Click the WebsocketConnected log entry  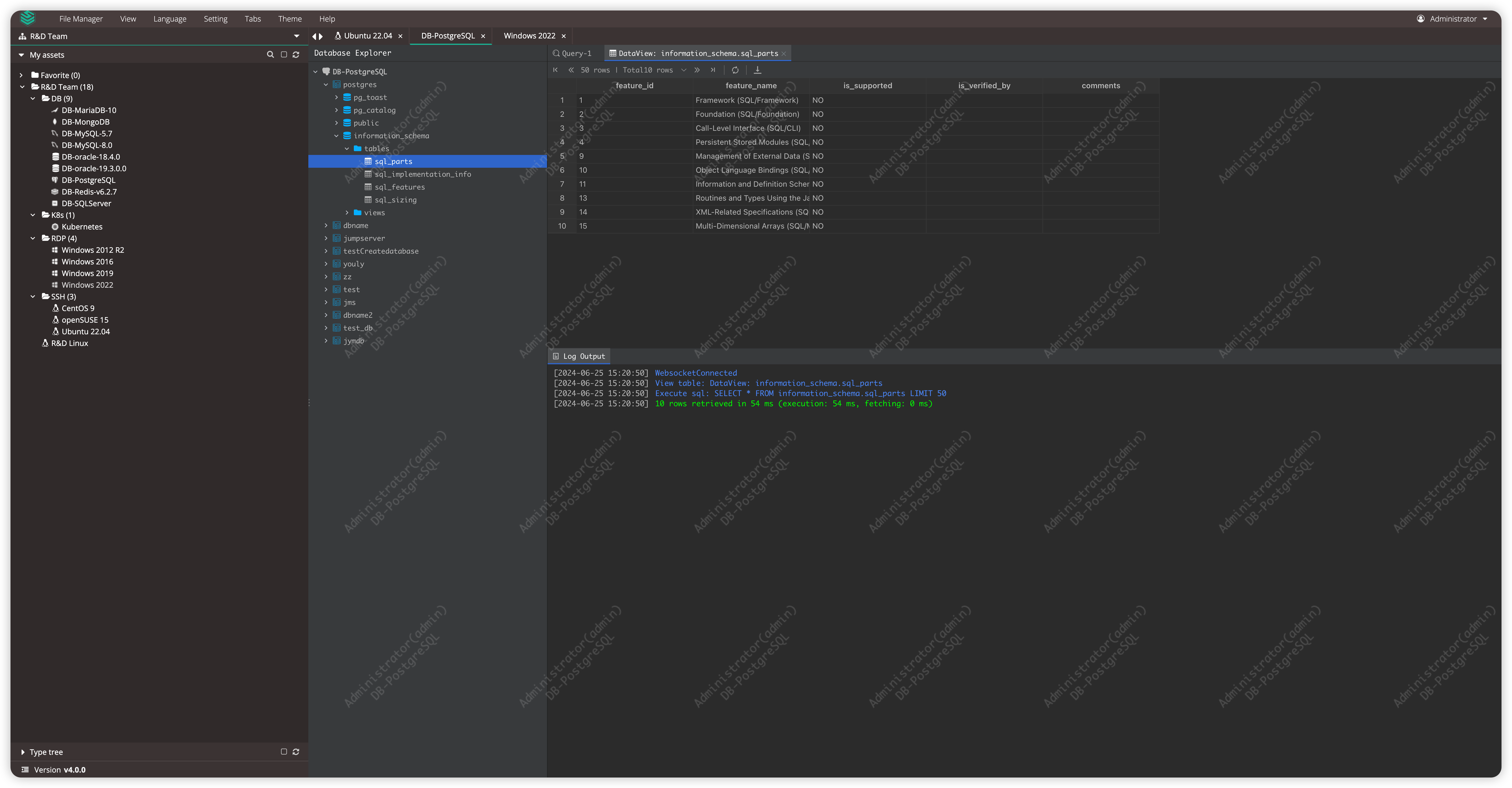[695, 372]
